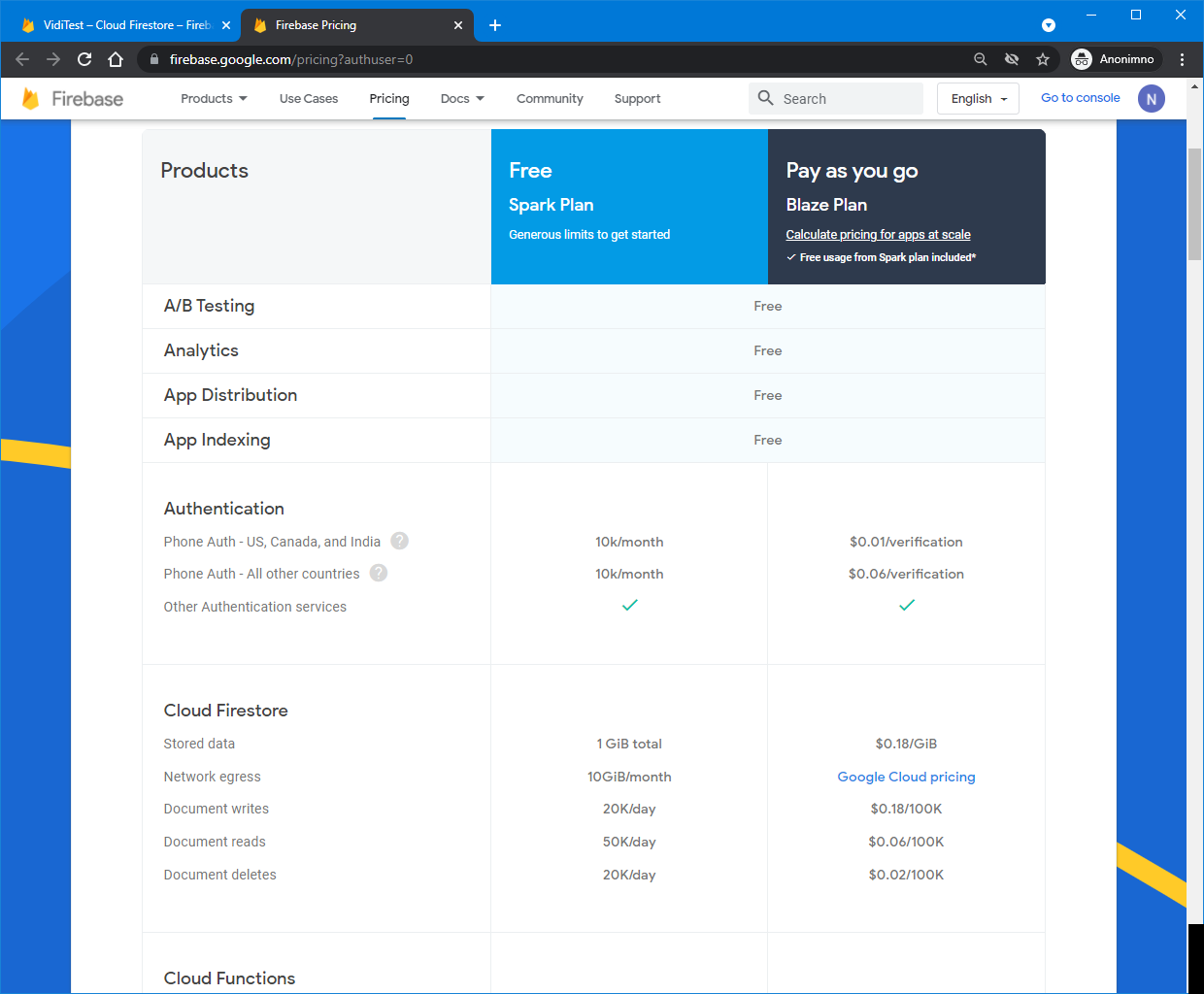
Task: Expand the Docs dropdown menu
Action: click(x=462, y=98)
